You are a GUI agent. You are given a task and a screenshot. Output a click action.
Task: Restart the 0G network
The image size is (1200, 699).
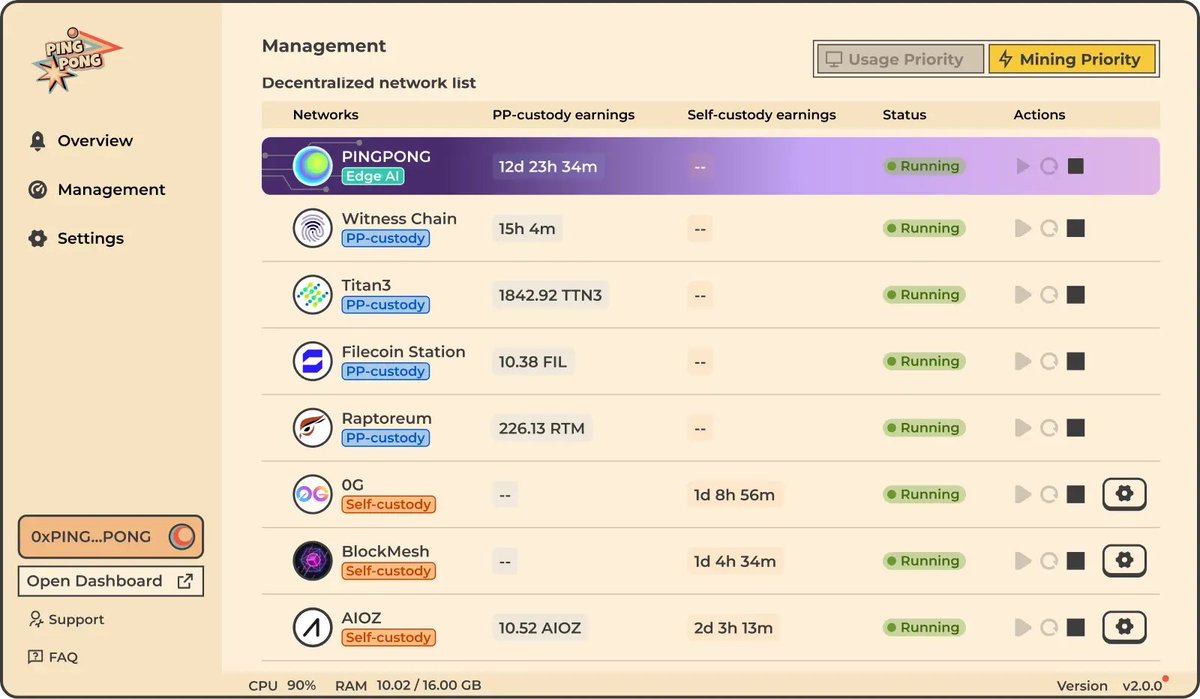coord(1049,494)
